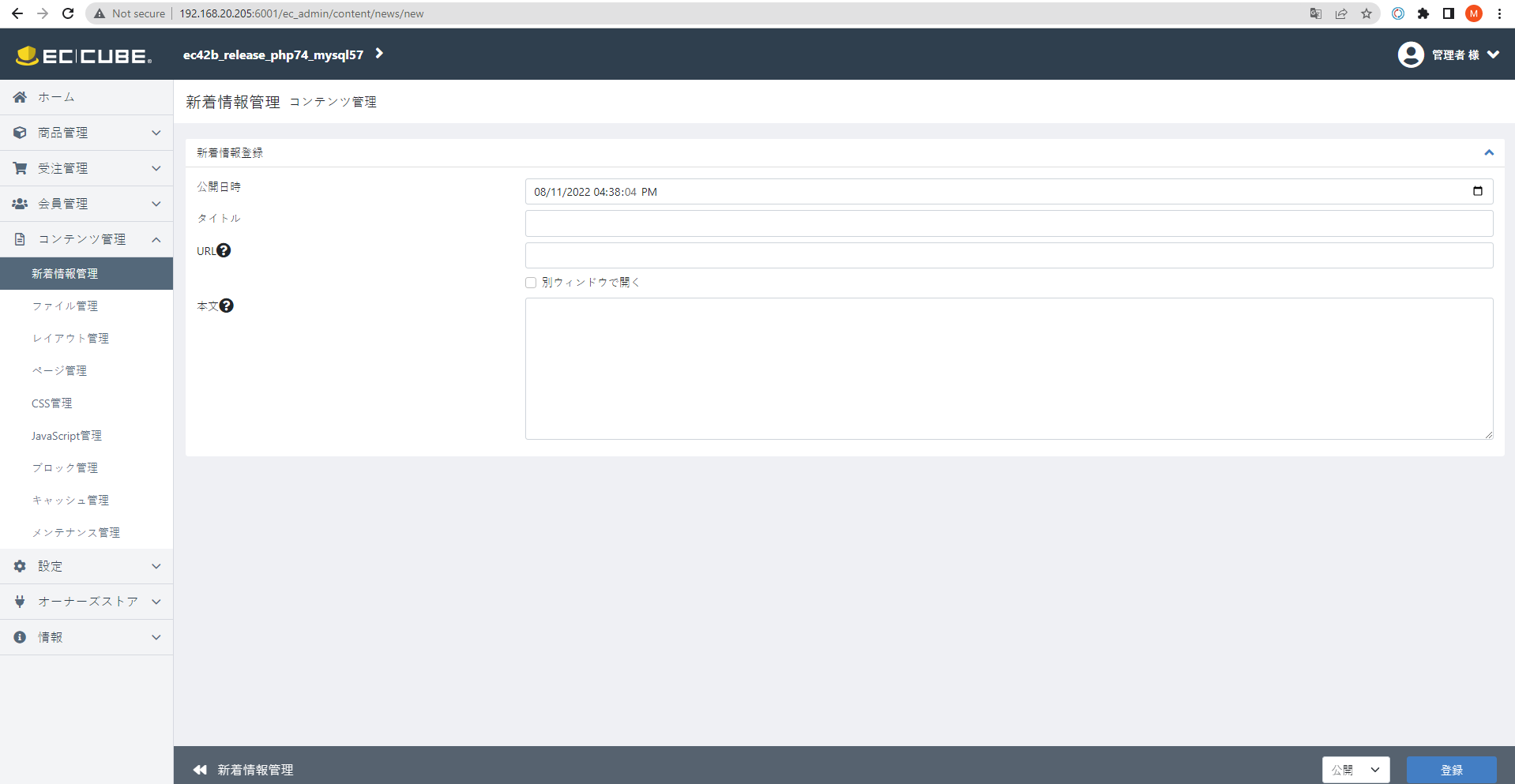
Task: Click the home icon in sidebar
Action: coord(20,97)
